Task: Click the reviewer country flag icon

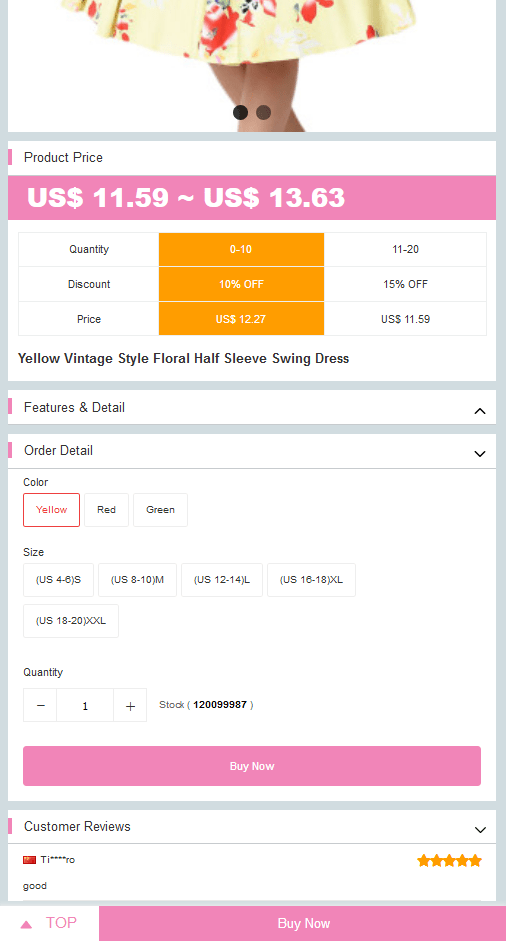Action: pyautogui.click(x=29, y=860)
